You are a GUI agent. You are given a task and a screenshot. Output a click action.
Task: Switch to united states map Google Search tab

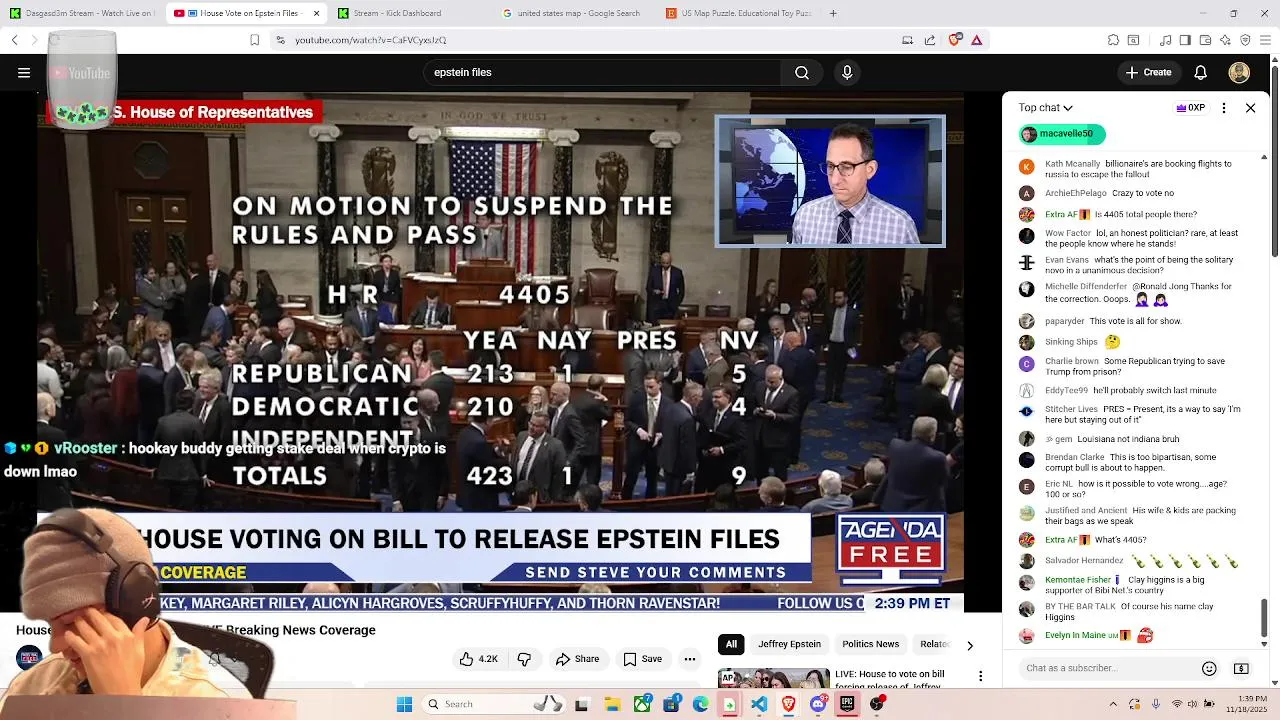574,13
